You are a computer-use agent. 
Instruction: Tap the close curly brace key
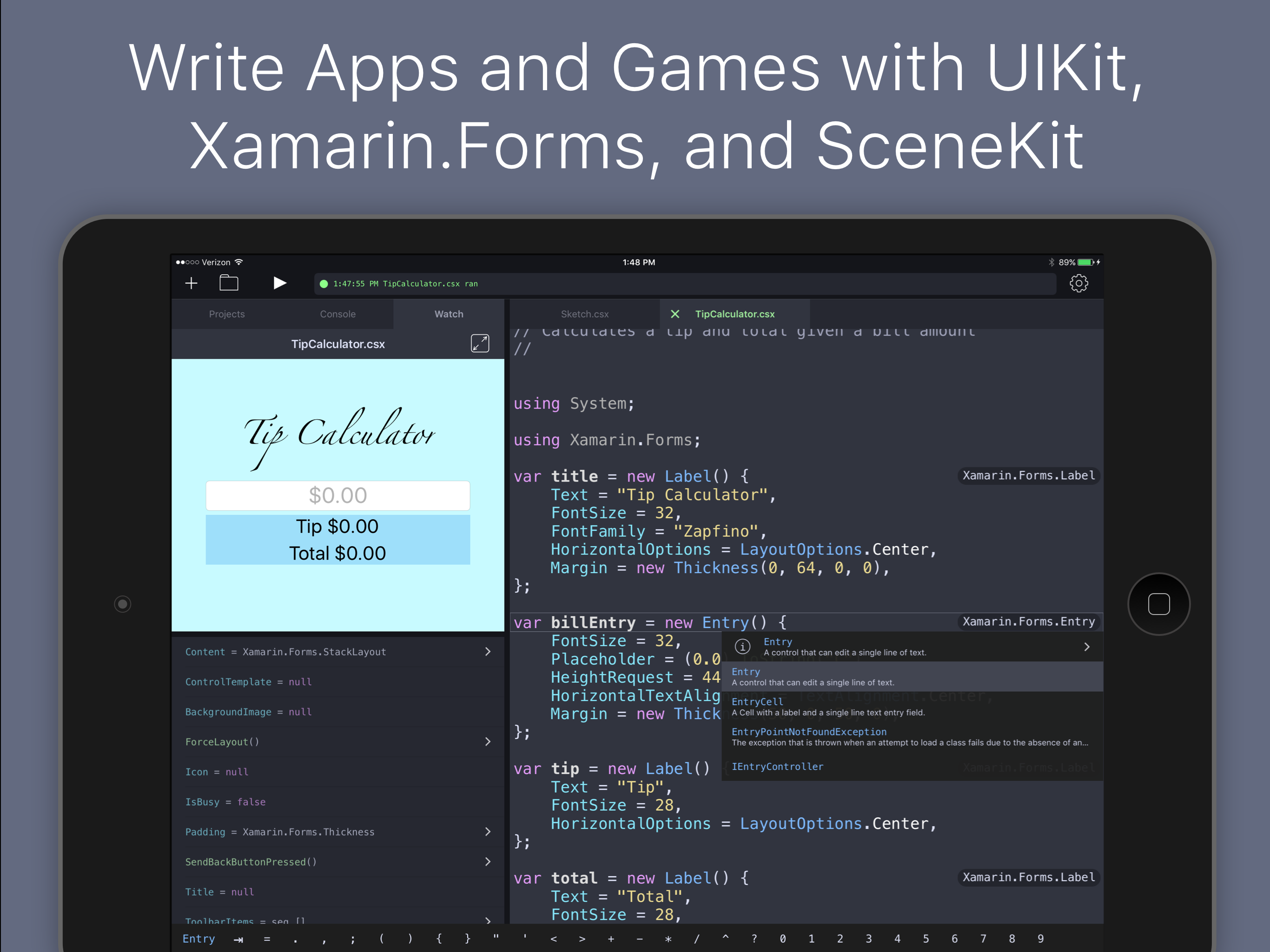tap(467, 939)
